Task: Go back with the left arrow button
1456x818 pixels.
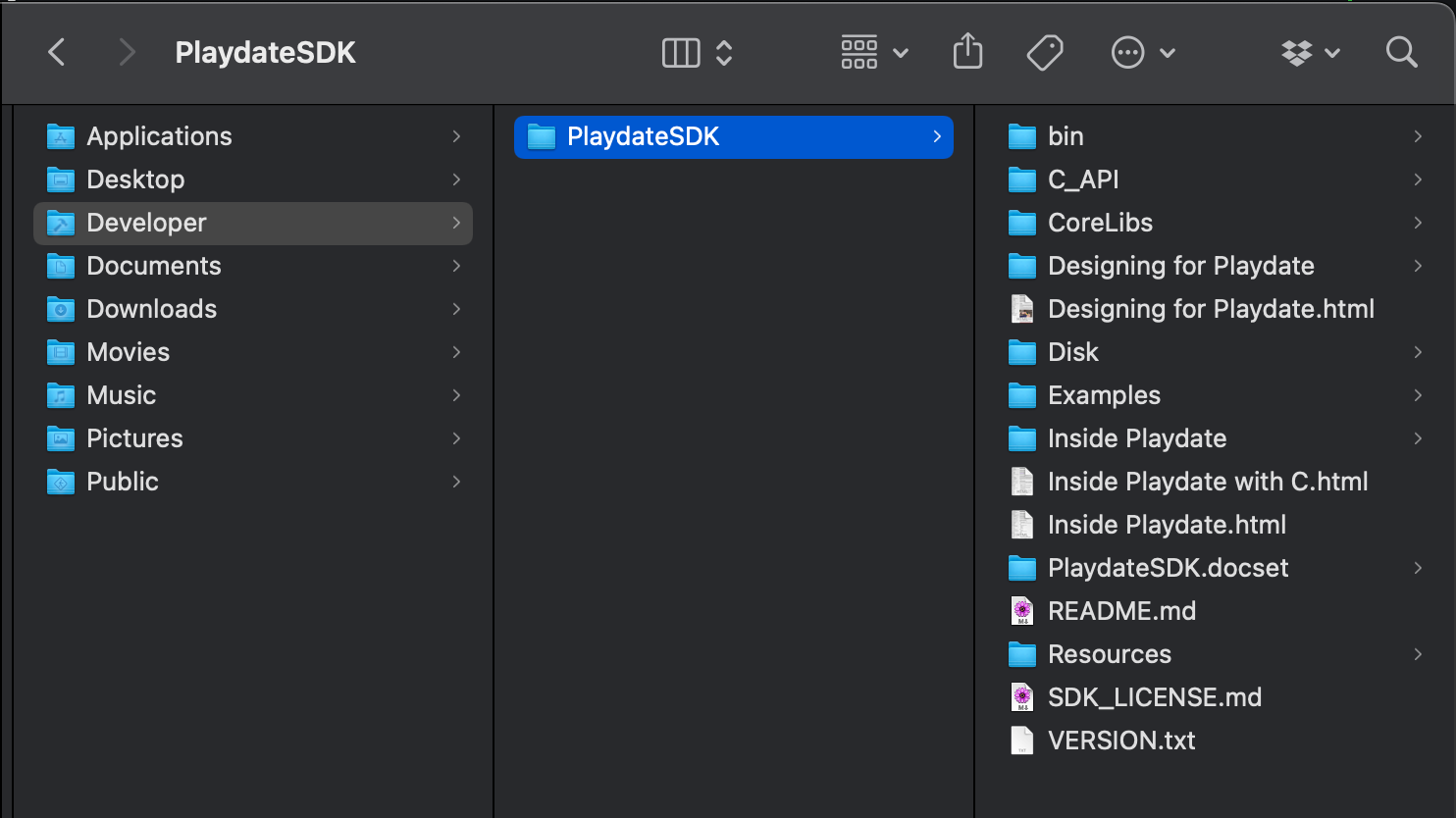Action: coord(57,52)
